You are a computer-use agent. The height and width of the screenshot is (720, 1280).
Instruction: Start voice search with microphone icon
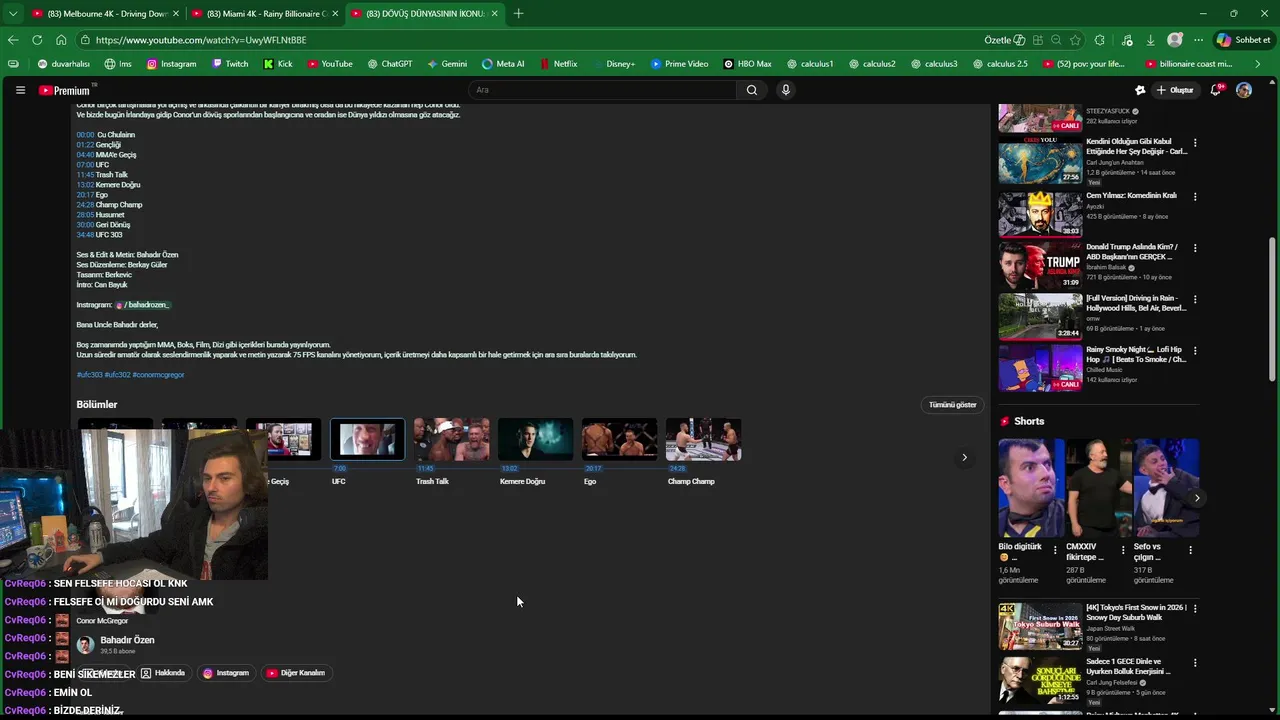pos(786,90)
